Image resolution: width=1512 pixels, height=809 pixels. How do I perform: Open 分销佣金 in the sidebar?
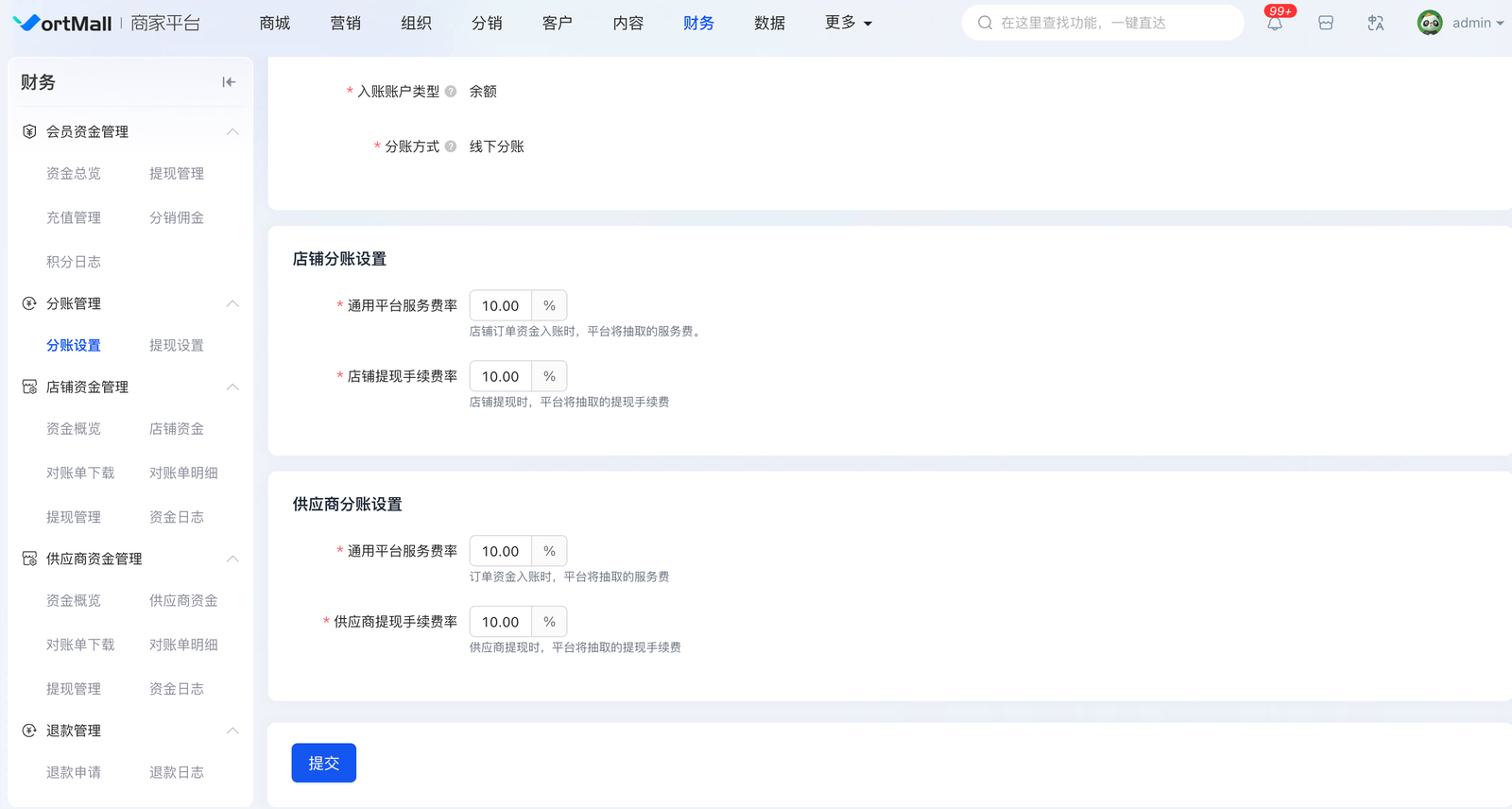click(177, 217)
